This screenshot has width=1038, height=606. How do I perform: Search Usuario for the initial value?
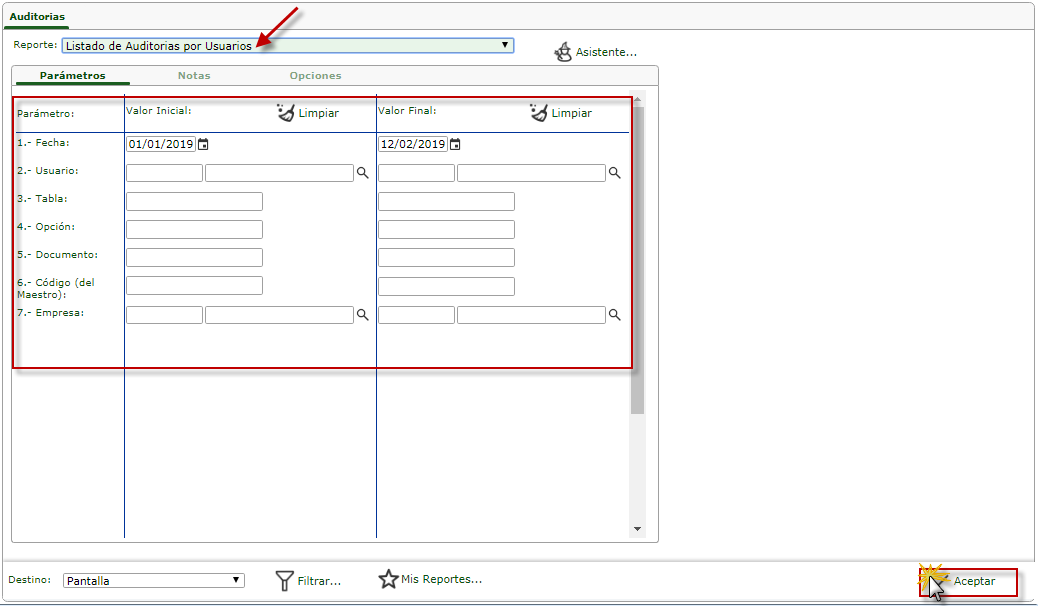click(x=363, y=173)
